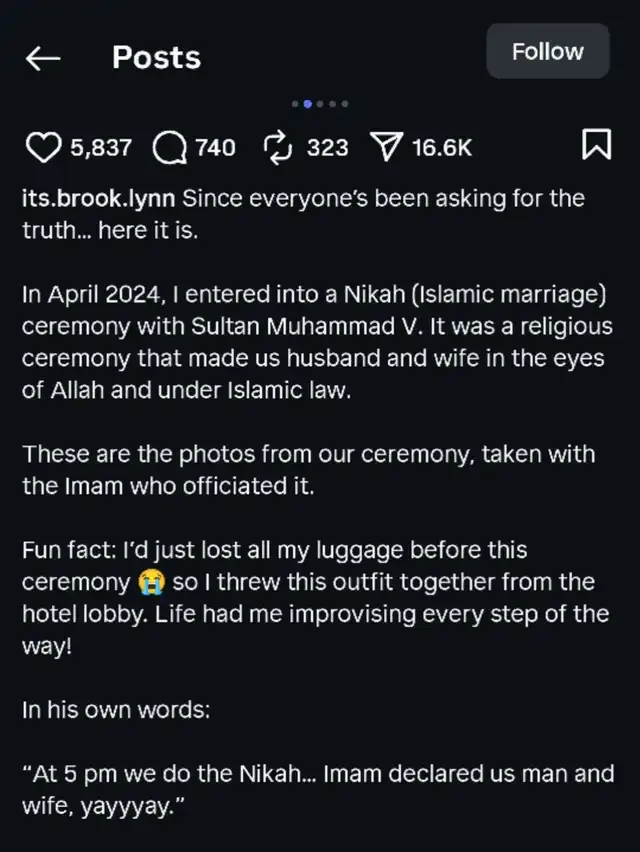This screenshot has width=640, height=852.
Task: Repost using the circular arrows icon
Action: 275,148
